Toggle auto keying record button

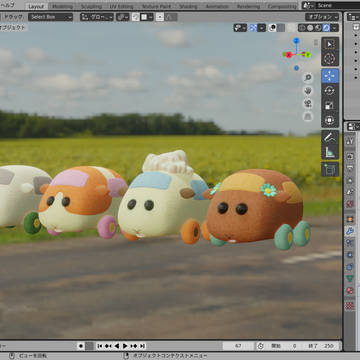pos(81,346)
